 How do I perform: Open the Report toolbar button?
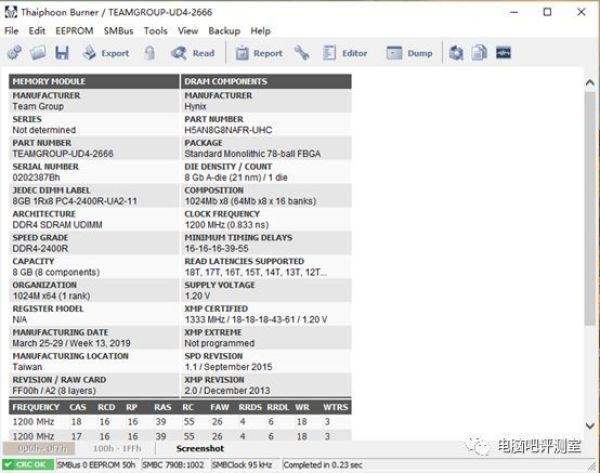(259, 53)
